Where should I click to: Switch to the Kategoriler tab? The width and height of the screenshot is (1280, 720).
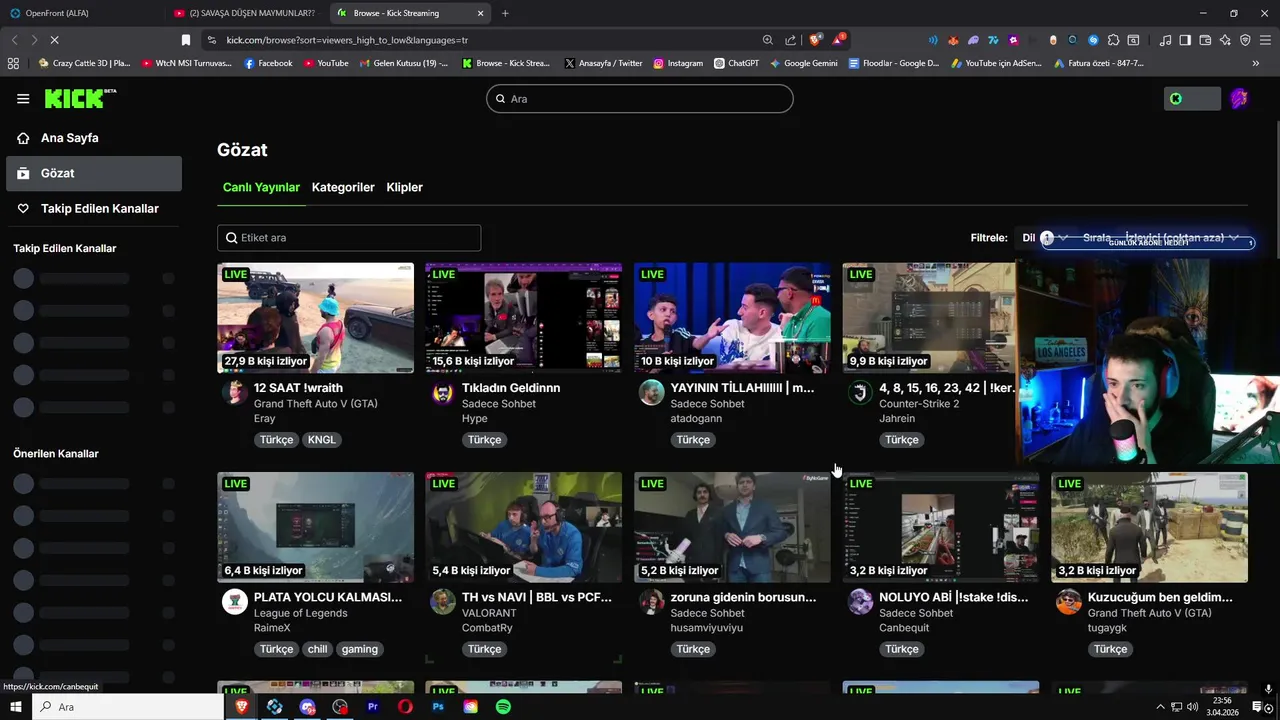coord(343,187)
